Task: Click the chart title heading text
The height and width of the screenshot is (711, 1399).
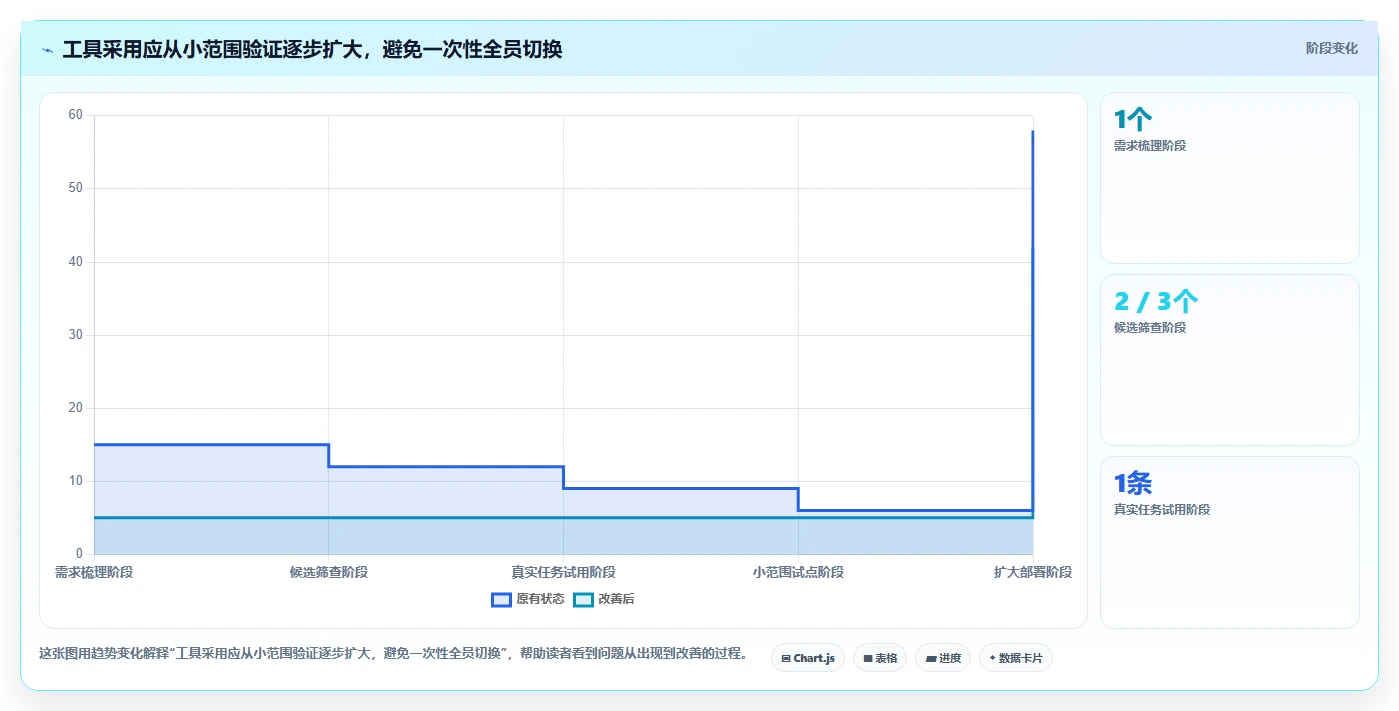Action: tap(312, 49)
